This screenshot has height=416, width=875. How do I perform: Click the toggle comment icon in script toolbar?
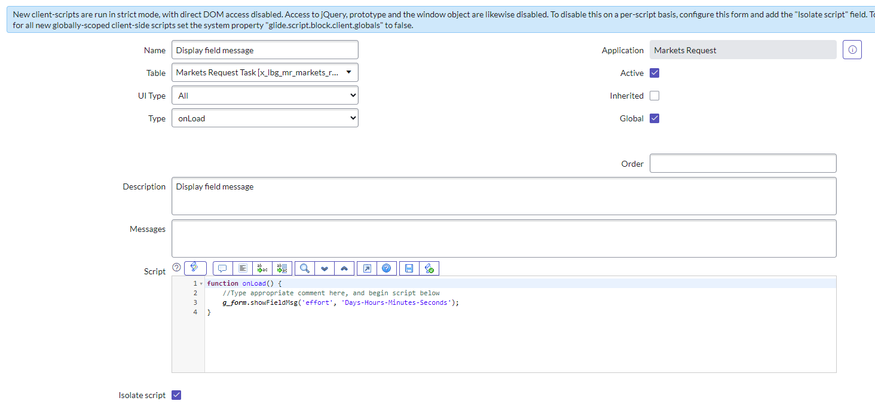tap(222, 268)
